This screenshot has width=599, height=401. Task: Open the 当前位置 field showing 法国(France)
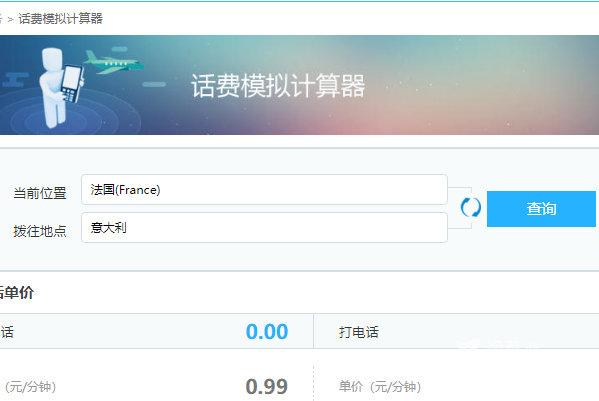click(264, 189)
